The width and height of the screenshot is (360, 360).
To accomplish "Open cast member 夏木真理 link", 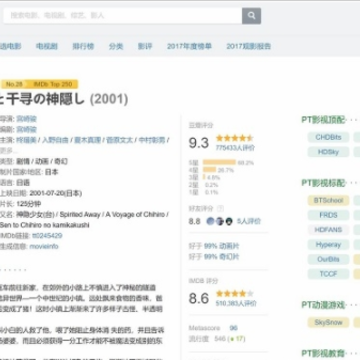I will click(x=87, y=140).
